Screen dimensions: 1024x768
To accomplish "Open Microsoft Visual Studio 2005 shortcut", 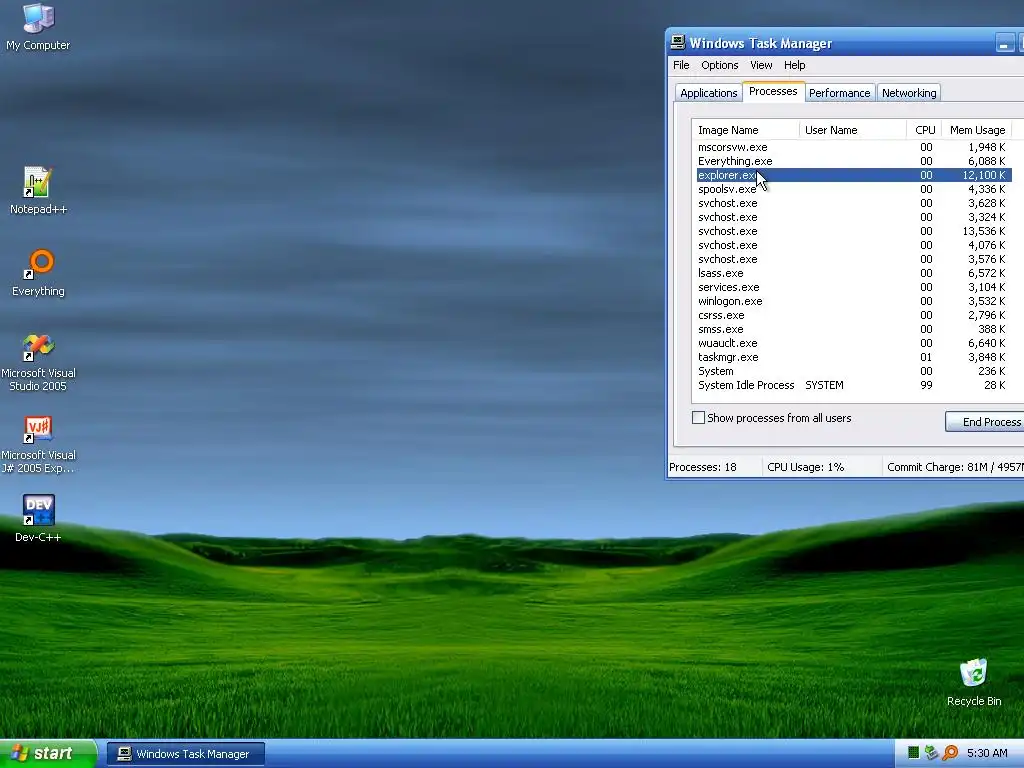I will [38, 362].
